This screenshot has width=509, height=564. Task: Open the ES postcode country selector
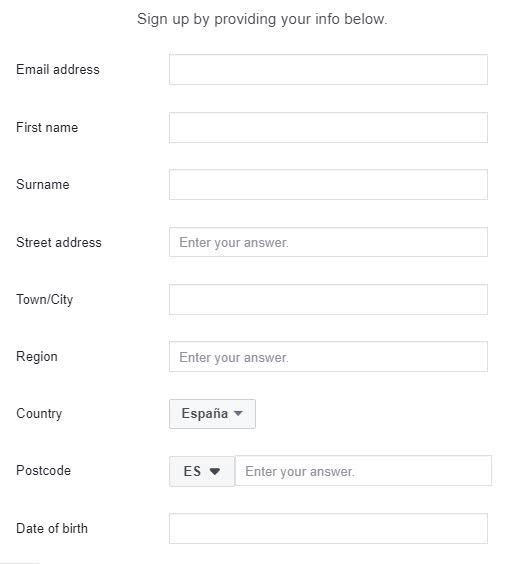[x=202, y=471]
